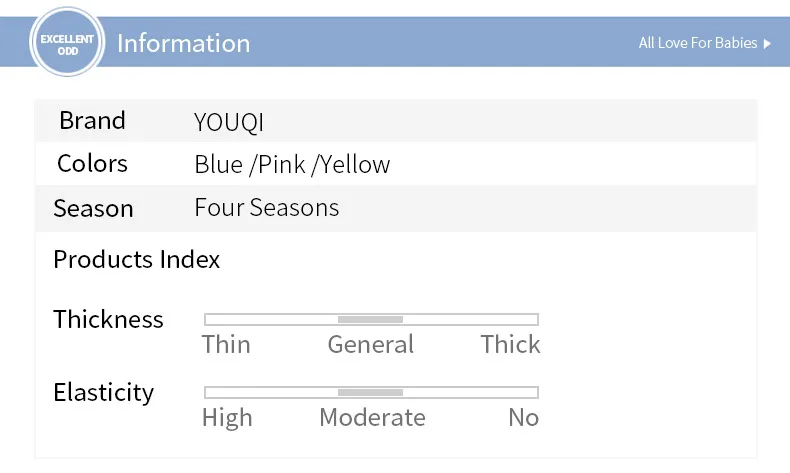Screen dimensions: 790x473
Task: Click the Products Index heading
Action: pos(136,260)
